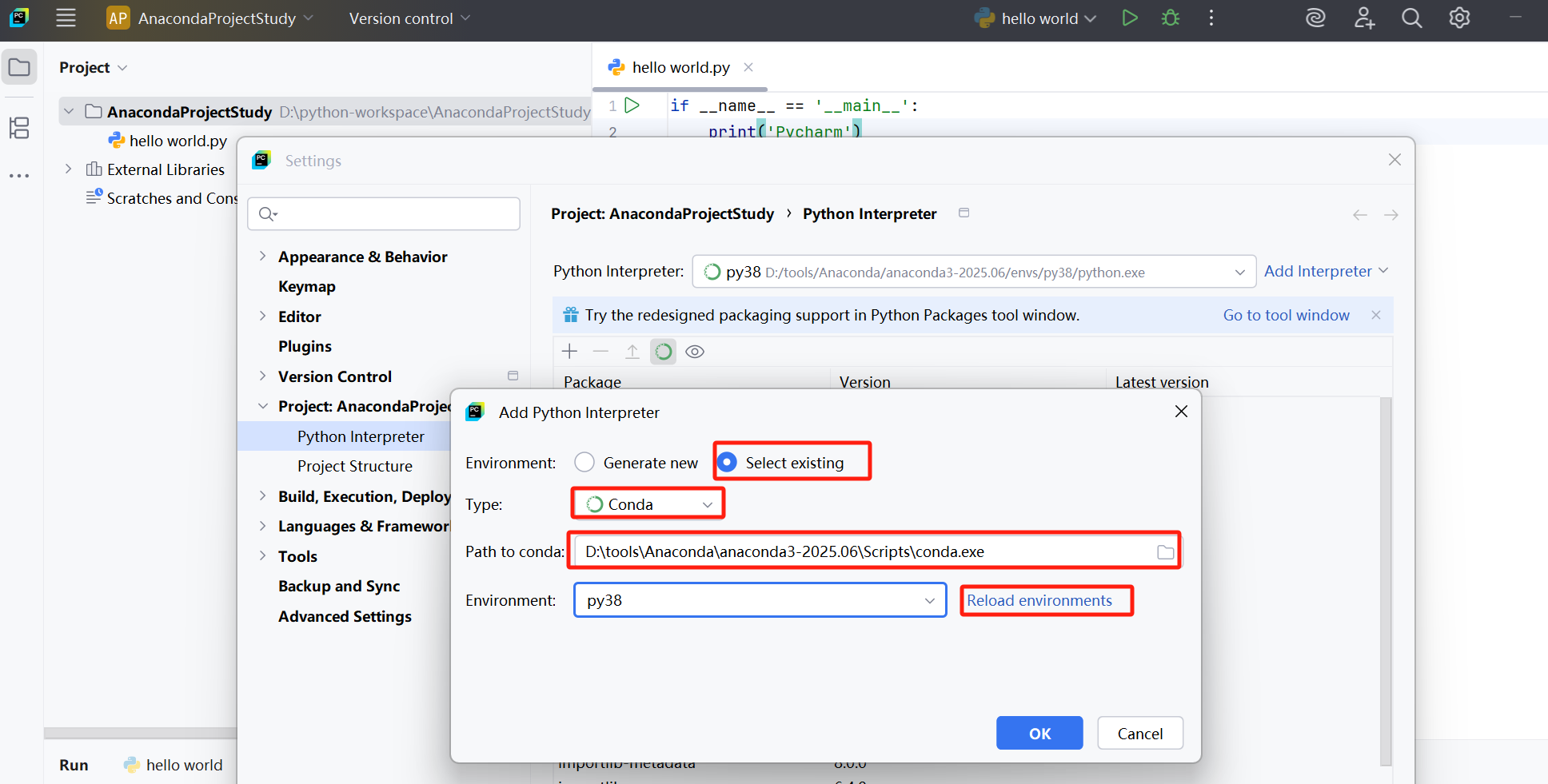
Task: Open the Version control dropdown
Action: 409,18
